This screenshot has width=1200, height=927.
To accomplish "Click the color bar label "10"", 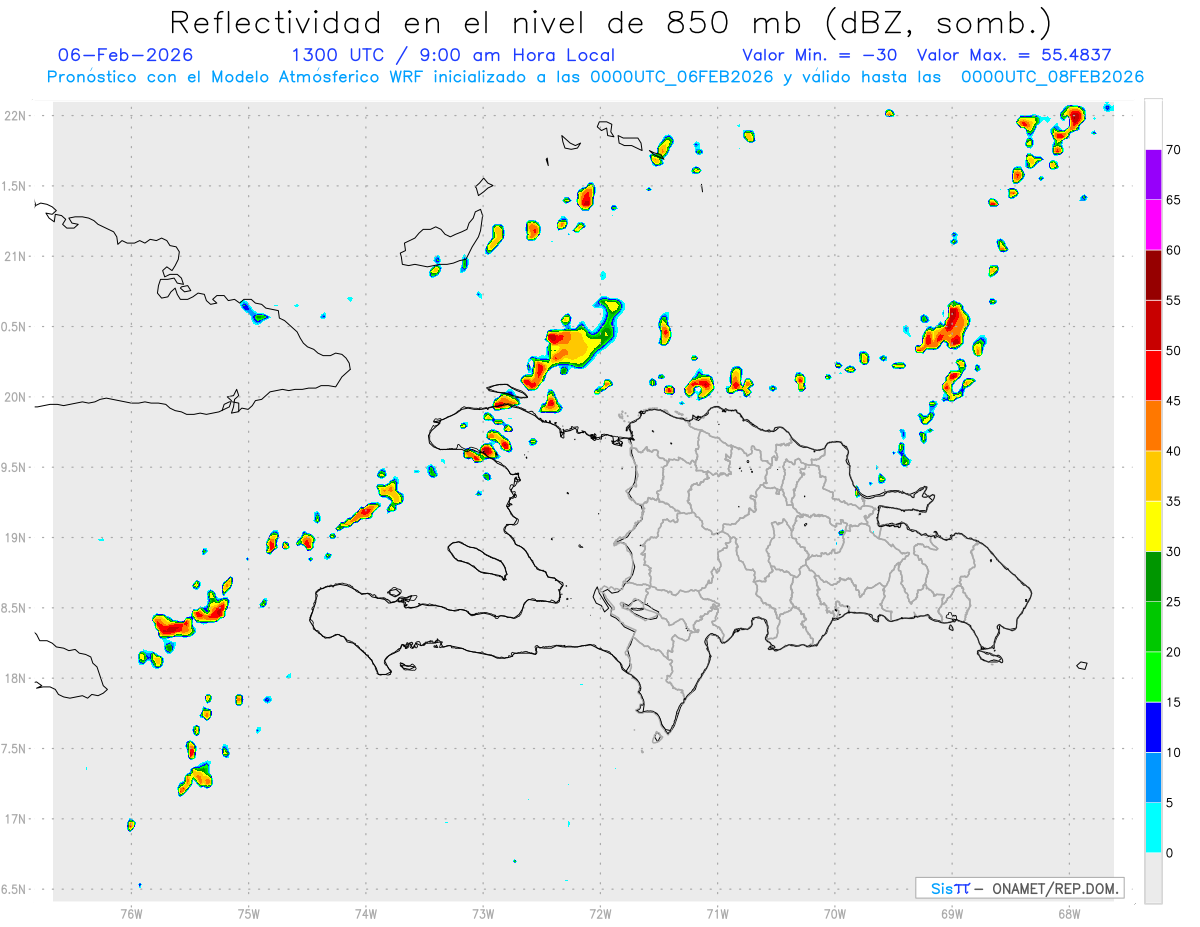I will tap(1174, 752).
